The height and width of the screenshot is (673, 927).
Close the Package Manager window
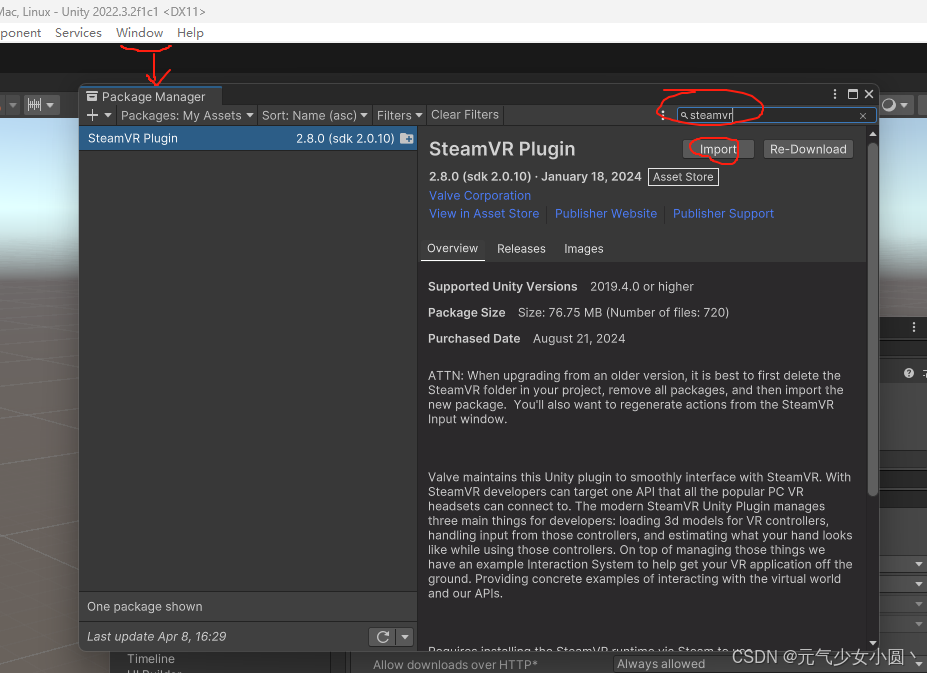pos(869,94)
